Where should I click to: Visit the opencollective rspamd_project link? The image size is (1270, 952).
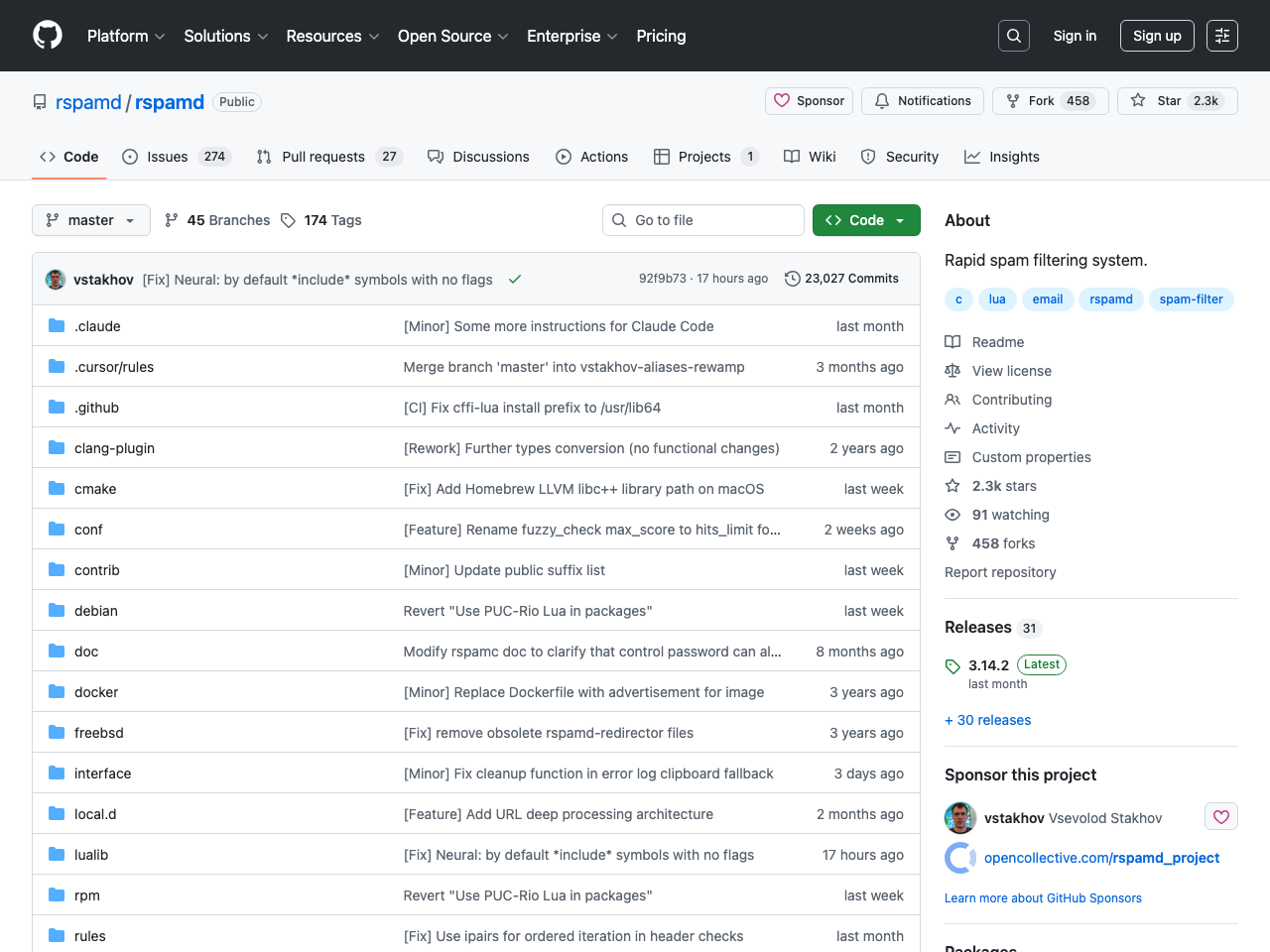point(1101,857)
